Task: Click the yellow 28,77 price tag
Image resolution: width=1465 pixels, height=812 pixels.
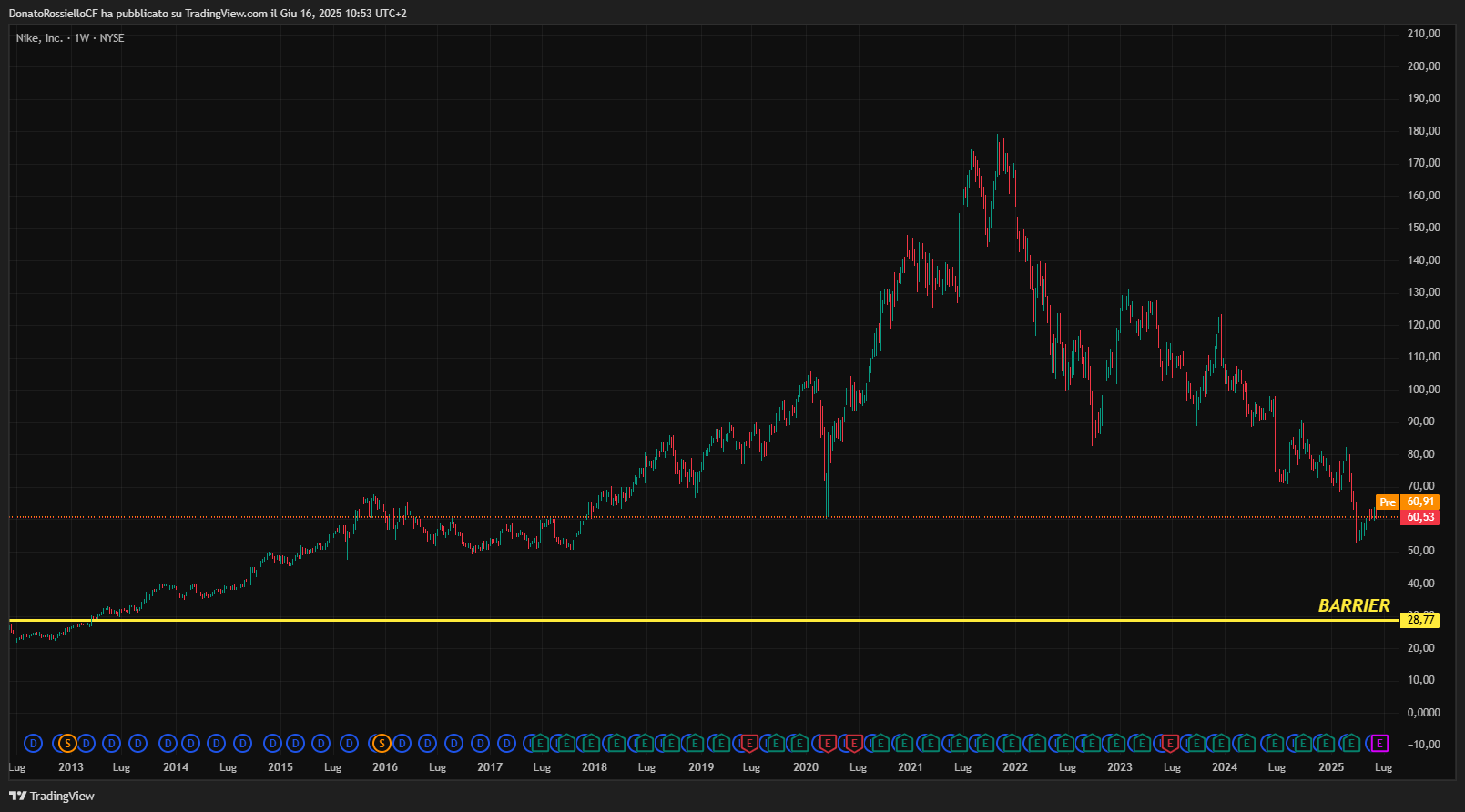Action: [1420, 620]
